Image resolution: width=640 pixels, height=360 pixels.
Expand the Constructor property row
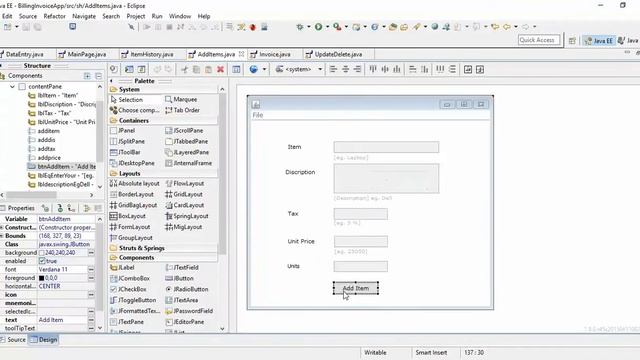[2, 227]
